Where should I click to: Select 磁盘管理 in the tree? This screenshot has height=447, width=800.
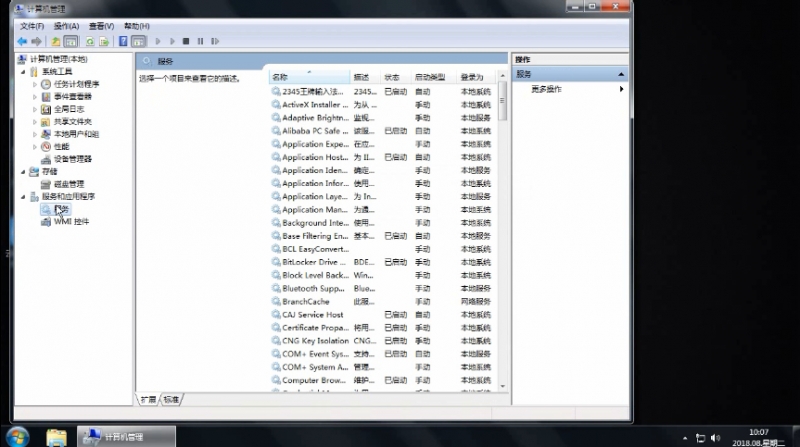(x=69, y=184)
